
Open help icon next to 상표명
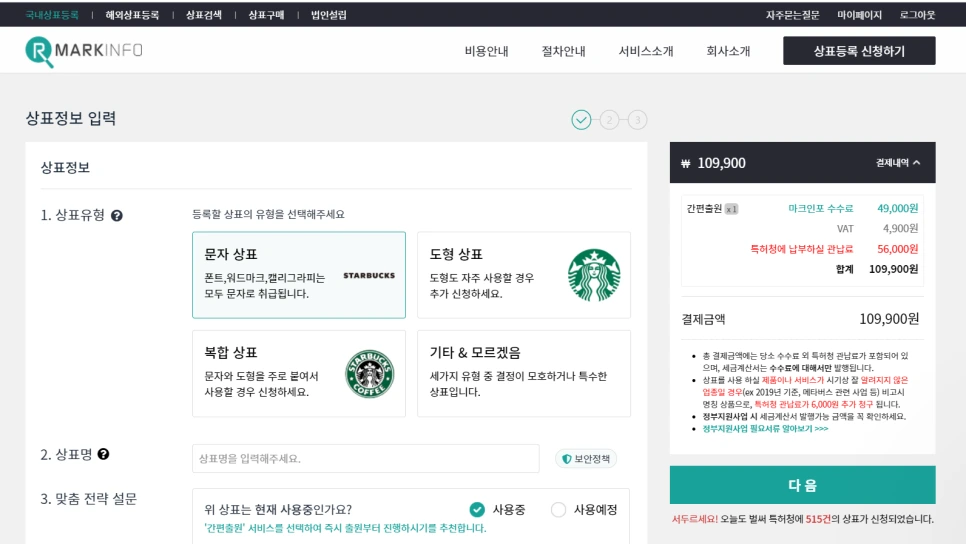point(104,454)
